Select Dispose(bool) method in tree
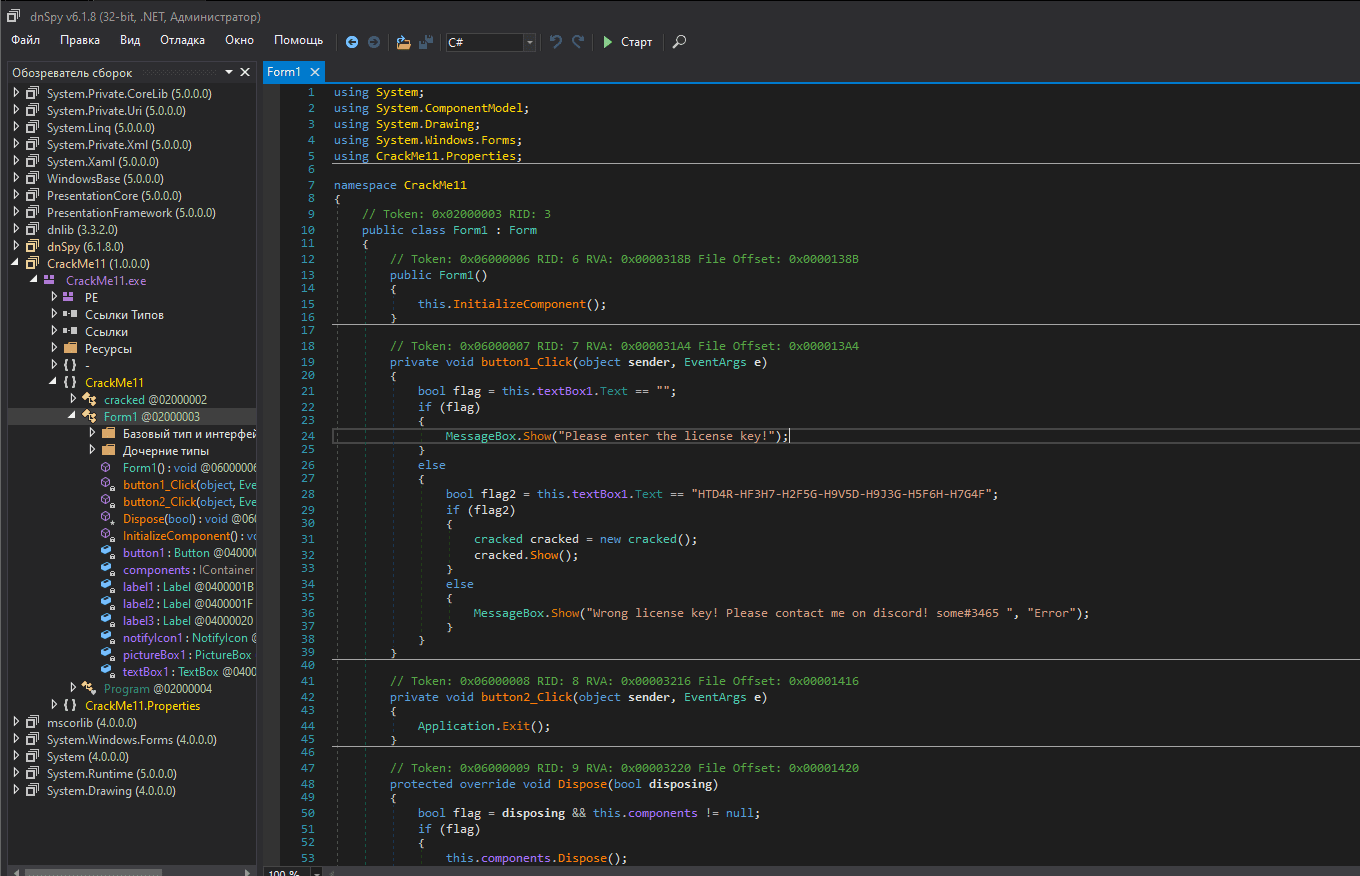Viewport: 1360px width, 876px height. [189, 518]
